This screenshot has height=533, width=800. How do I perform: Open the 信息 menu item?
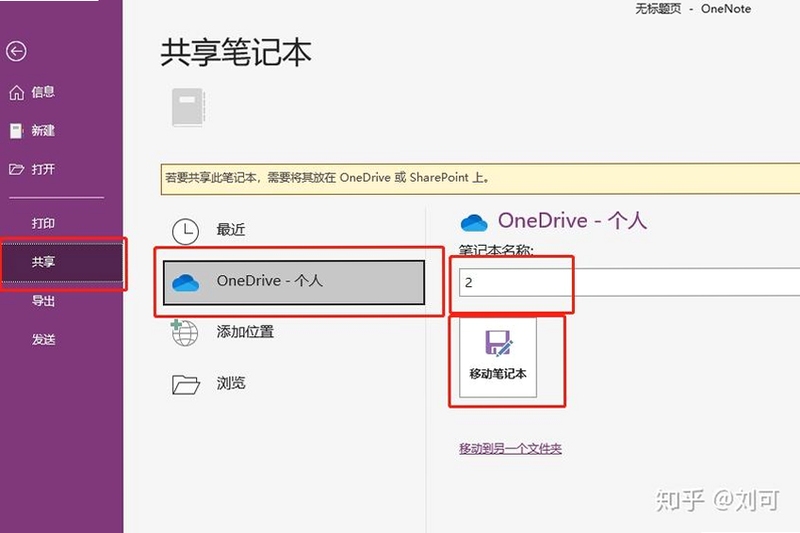click(x=32, y=92)
